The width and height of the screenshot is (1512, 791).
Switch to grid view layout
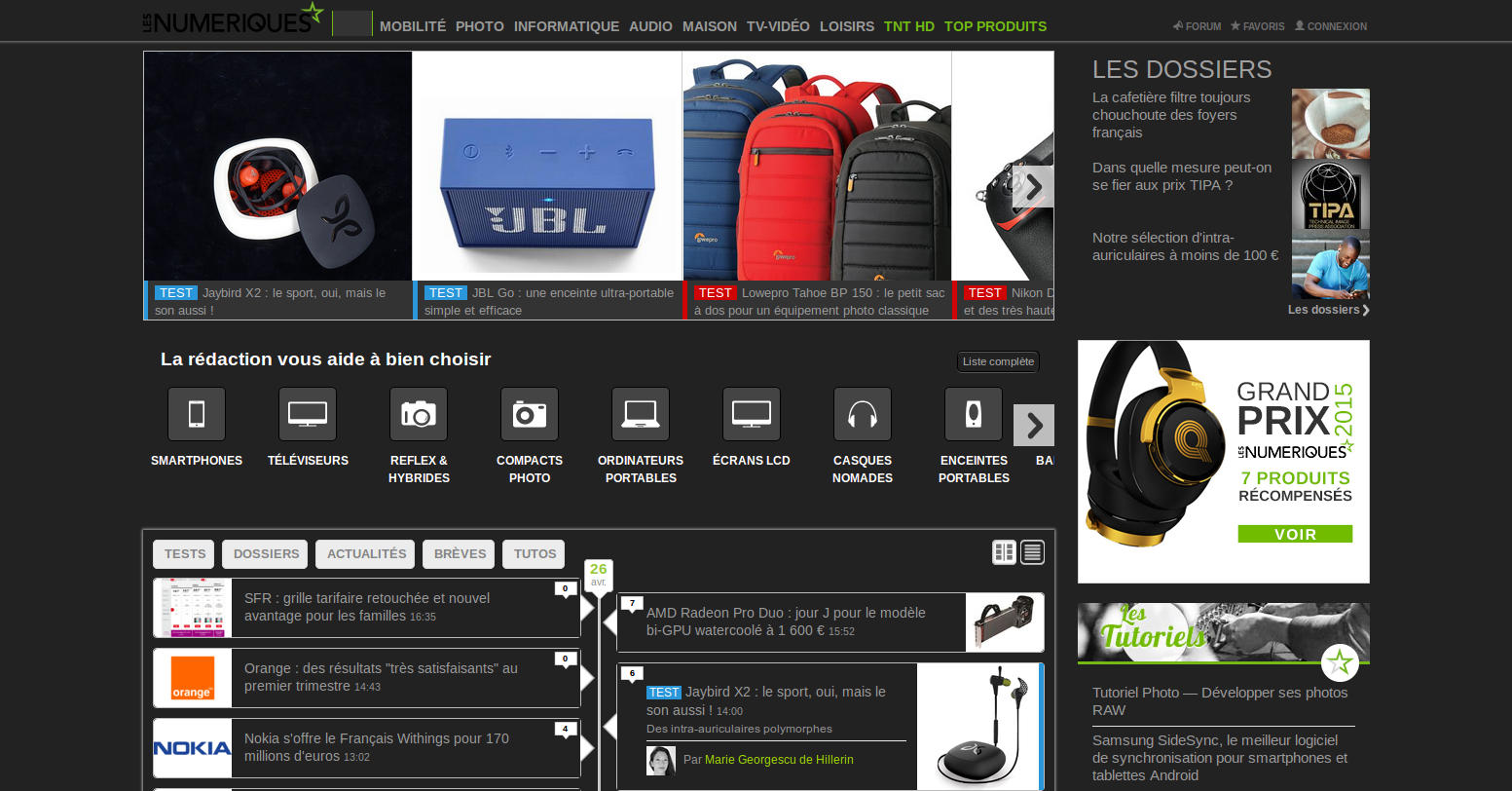pos(1004,552)
